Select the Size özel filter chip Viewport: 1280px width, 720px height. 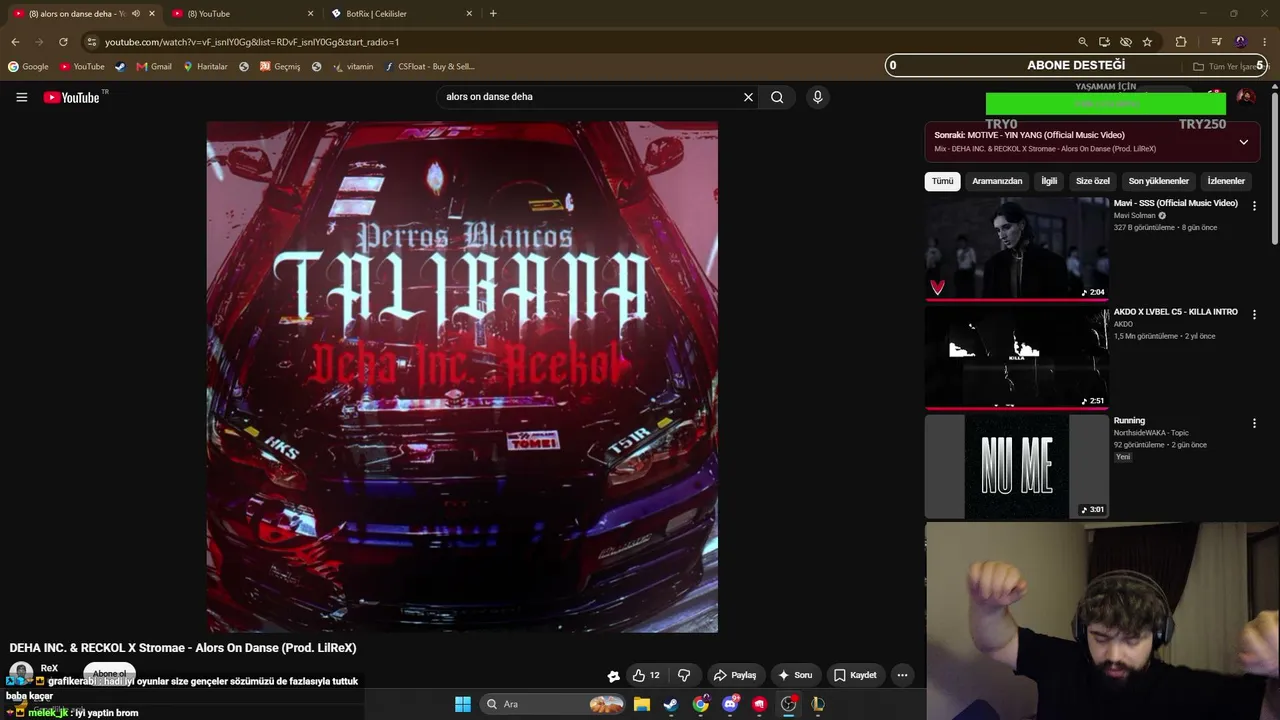(x=1093, y=181)
